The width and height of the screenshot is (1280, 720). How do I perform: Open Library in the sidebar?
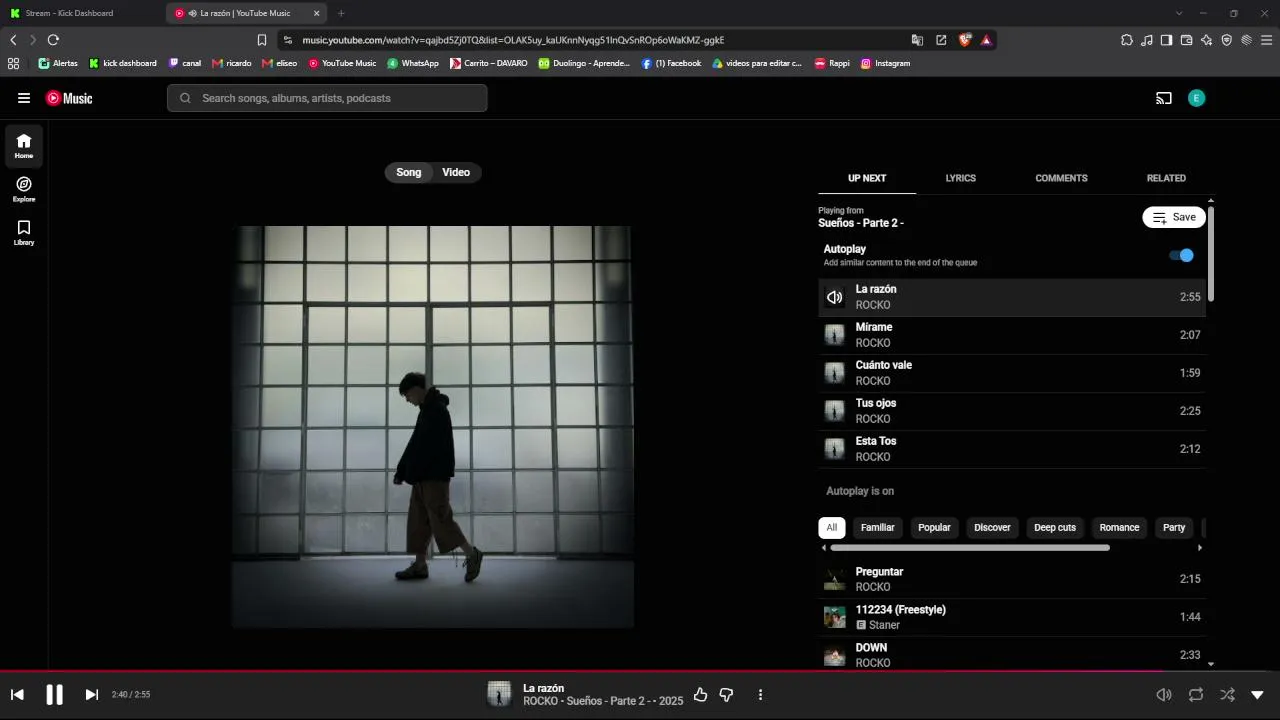(24, 232)
